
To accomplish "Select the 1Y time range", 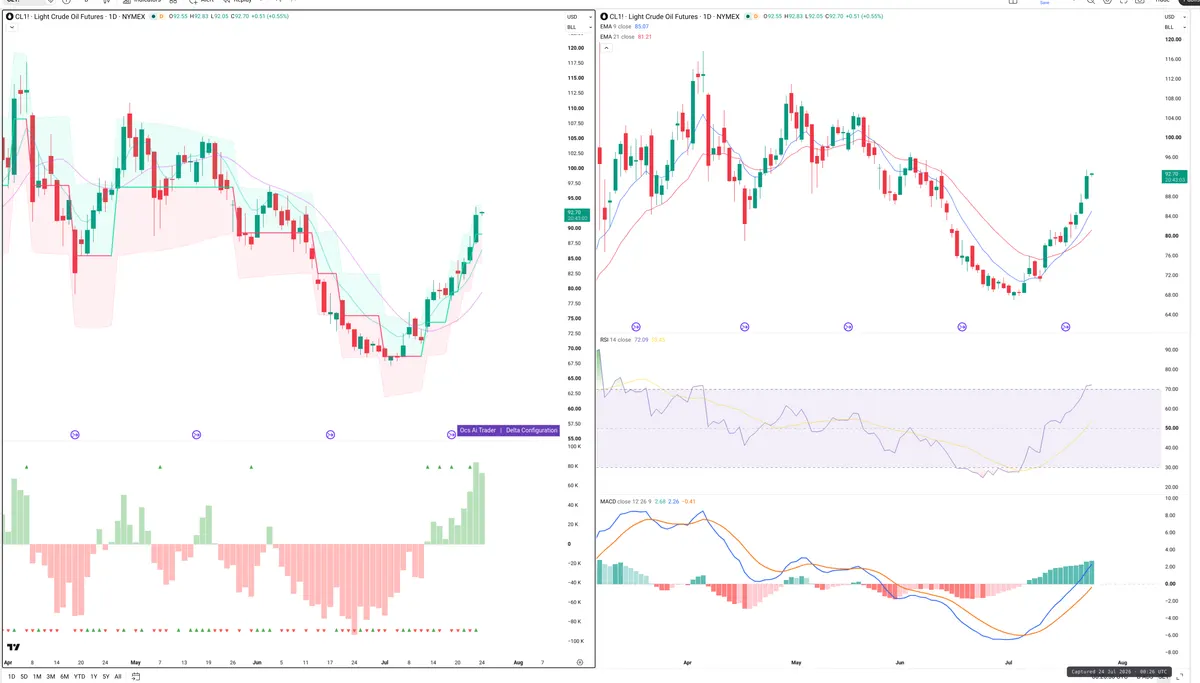I will click(94, 676).
